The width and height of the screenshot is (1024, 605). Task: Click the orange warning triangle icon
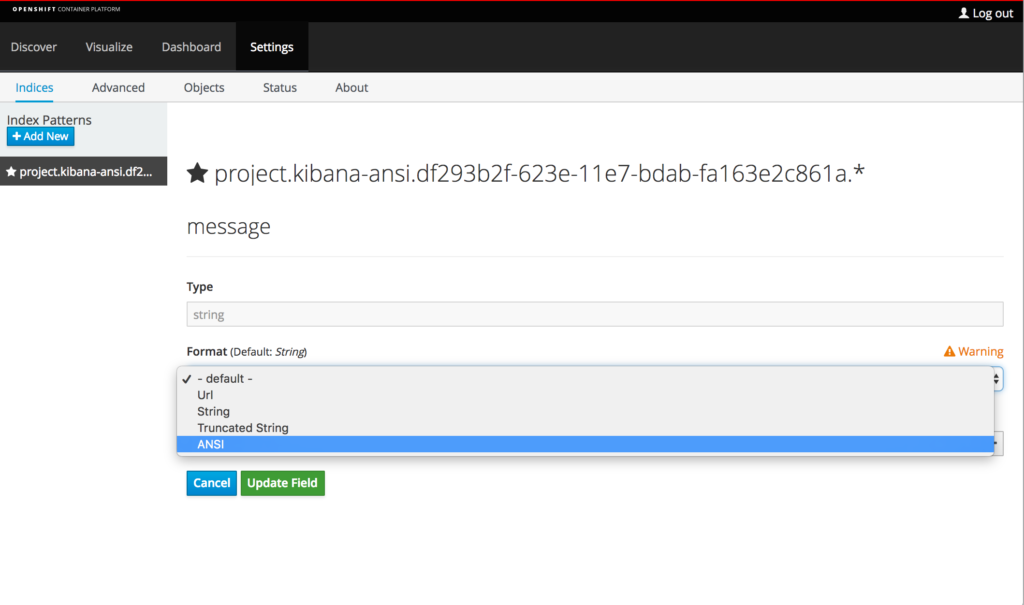(949, 352)
